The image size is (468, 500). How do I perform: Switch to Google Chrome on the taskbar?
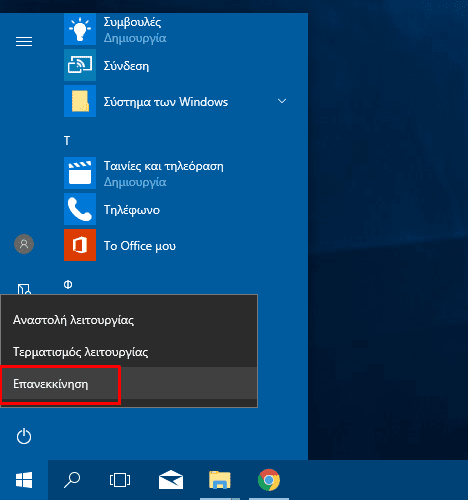click(269, 480)
